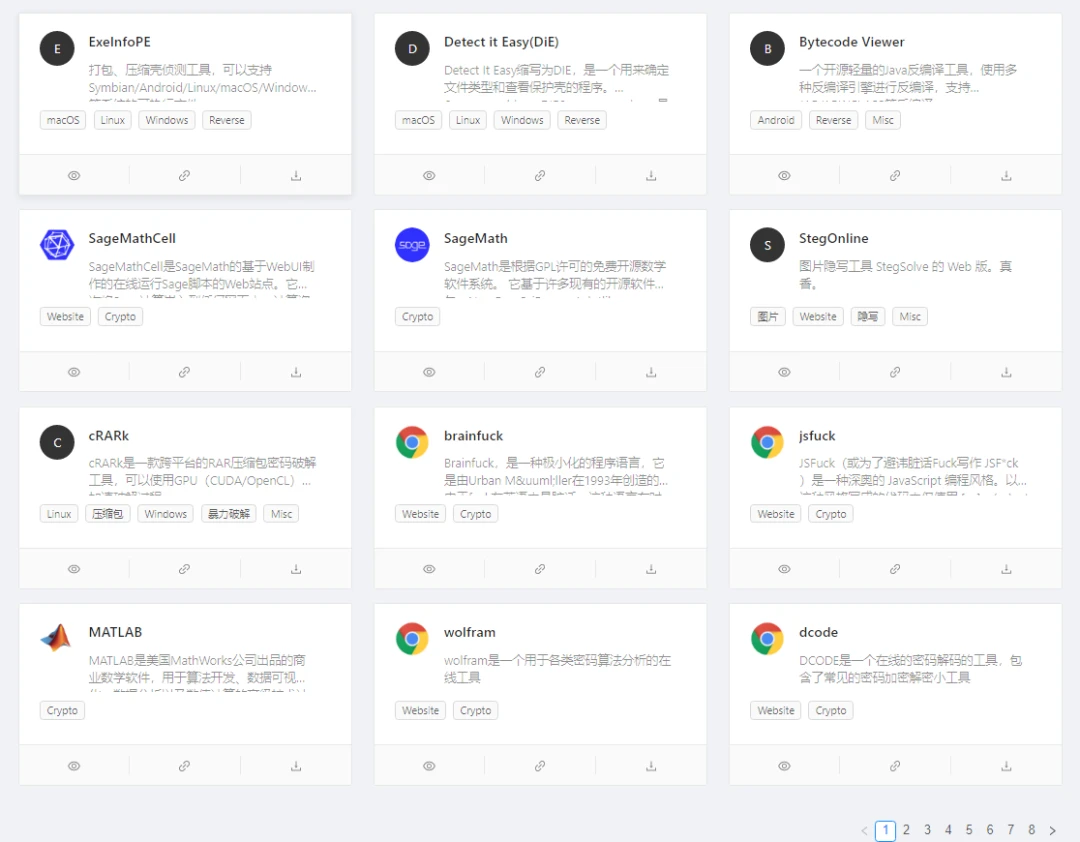Click the MATLAB tool title
This screenshot has height=842, width=1080.
click(115, 632)
